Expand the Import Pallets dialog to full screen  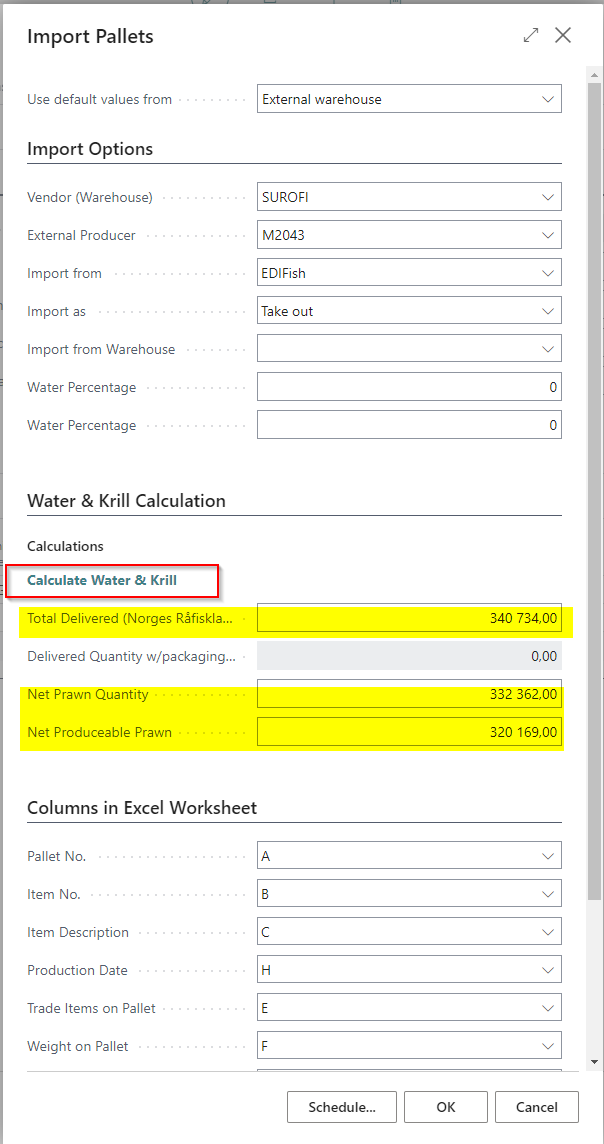click(x=531, y=36)
